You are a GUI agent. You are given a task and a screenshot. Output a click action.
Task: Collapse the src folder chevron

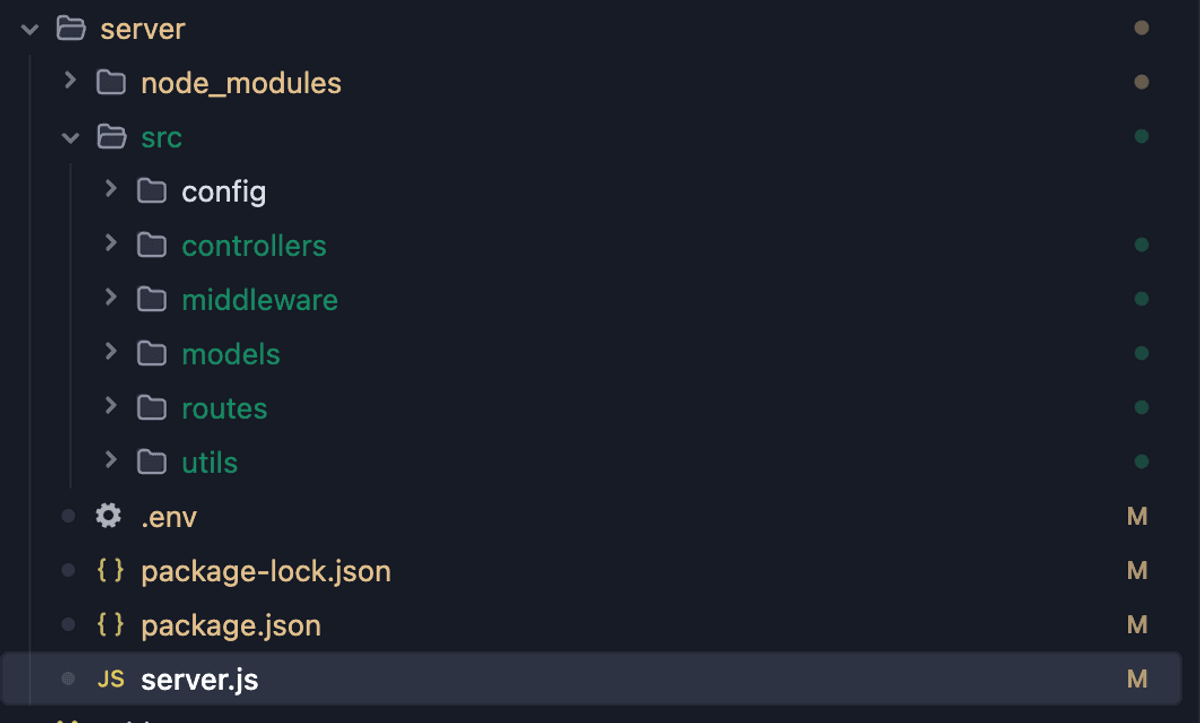[70, 138]
